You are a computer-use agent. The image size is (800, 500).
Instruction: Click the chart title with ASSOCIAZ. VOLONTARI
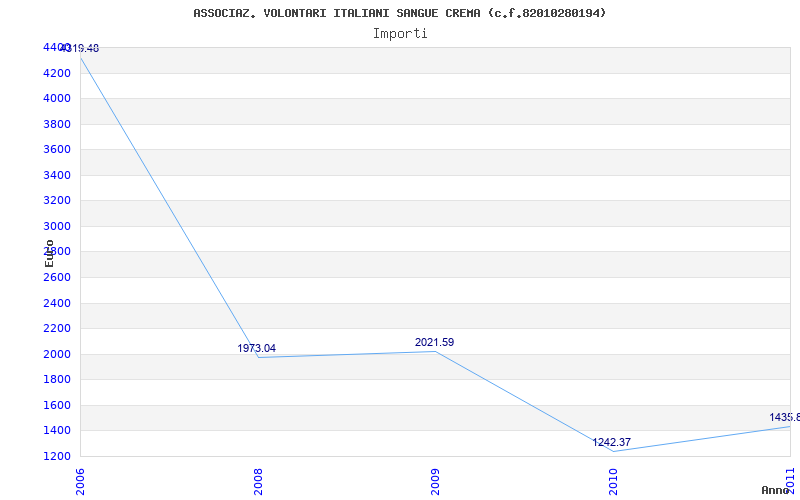click(400, 13)
